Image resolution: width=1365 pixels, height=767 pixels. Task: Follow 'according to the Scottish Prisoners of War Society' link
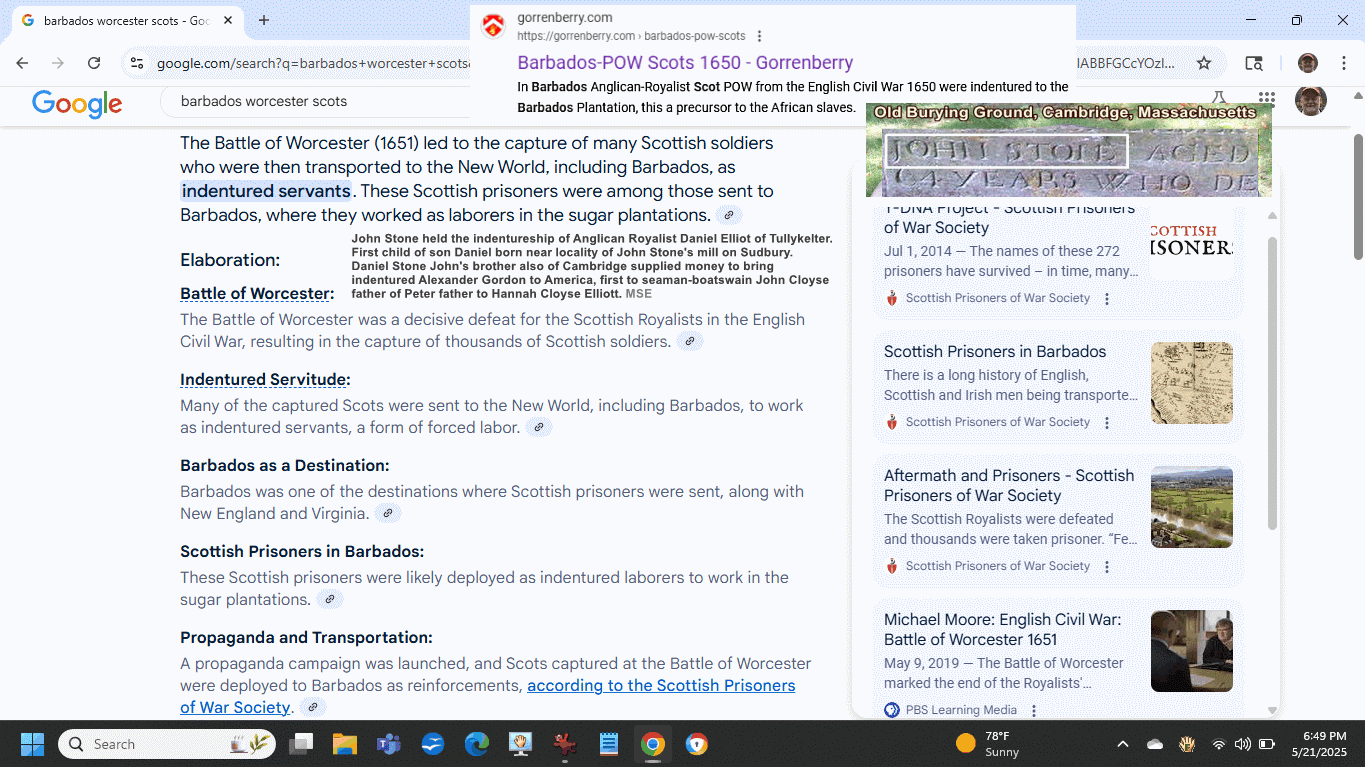488,696
